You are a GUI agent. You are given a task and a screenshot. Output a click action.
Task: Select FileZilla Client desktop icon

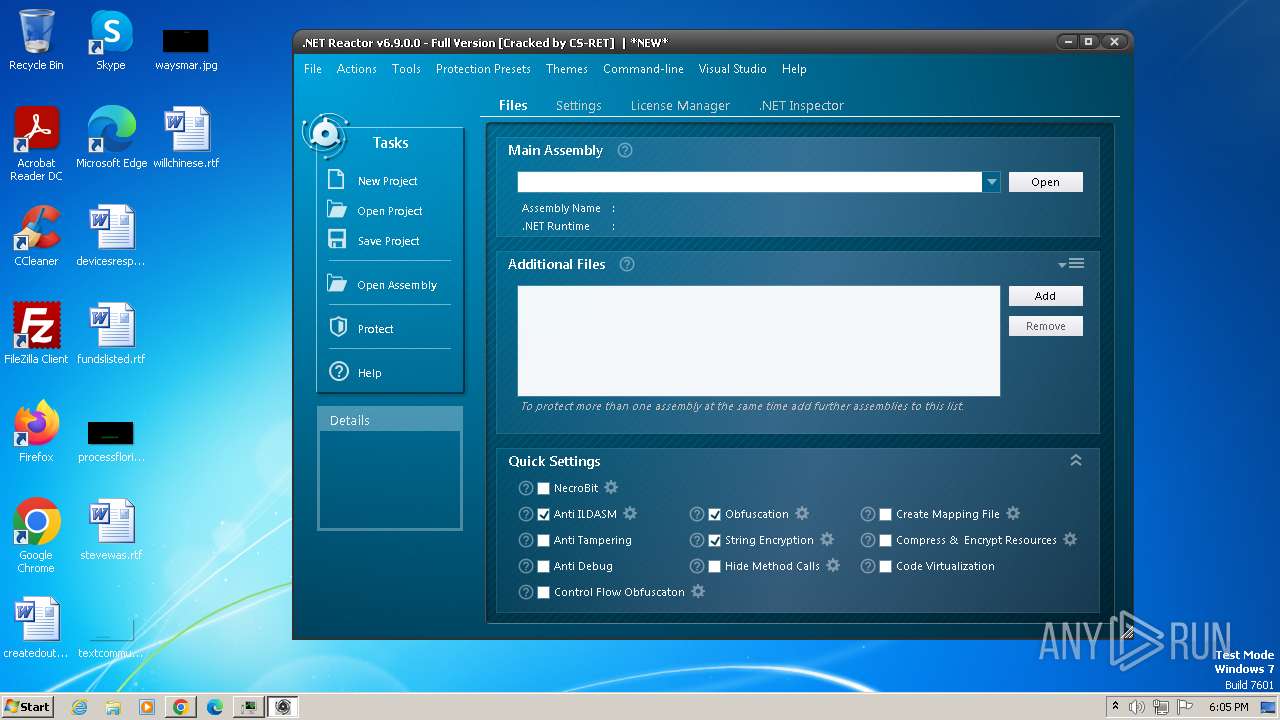[x=36, y=334]
